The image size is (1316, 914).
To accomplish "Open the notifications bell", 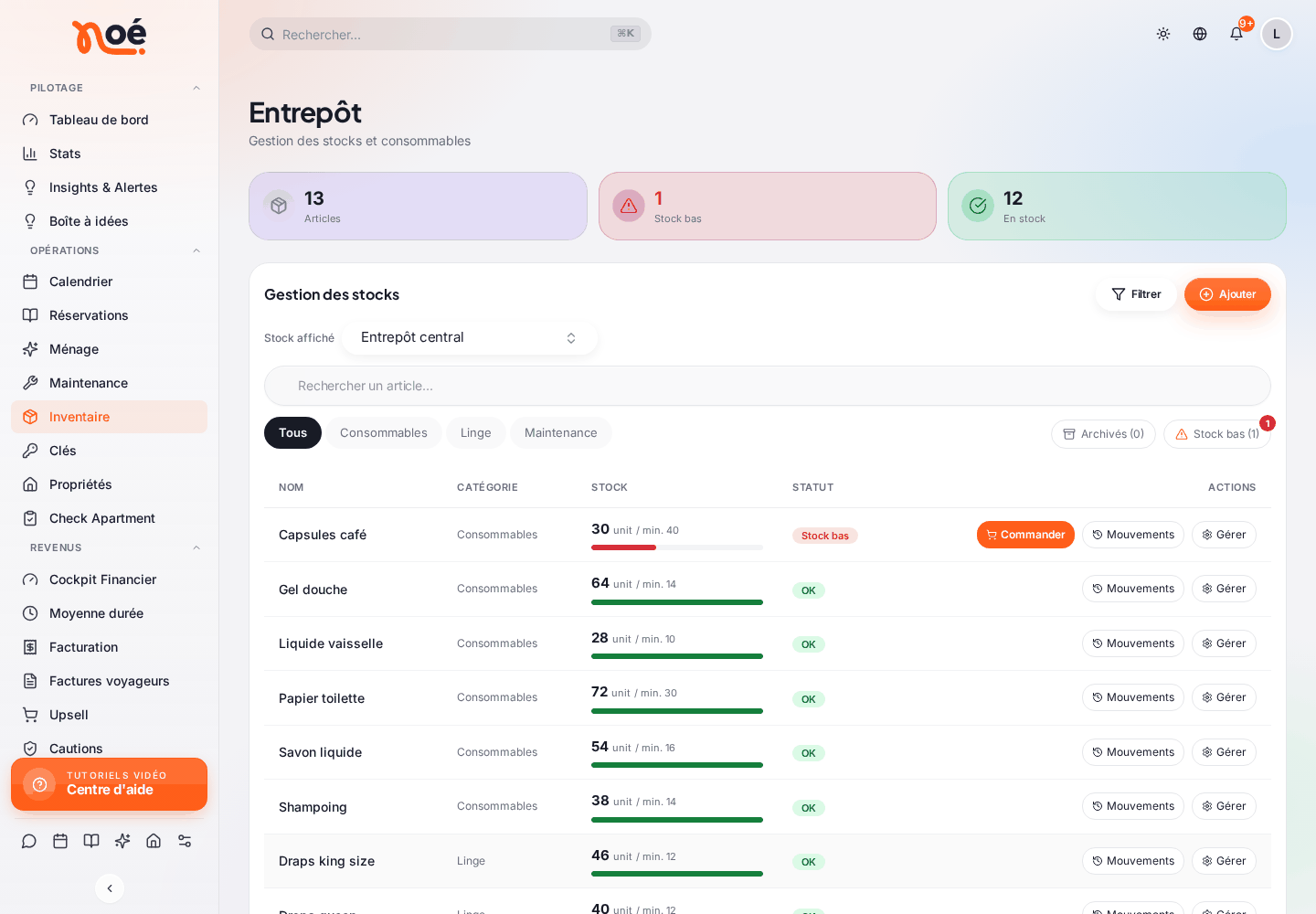I will pos(1236,34).
